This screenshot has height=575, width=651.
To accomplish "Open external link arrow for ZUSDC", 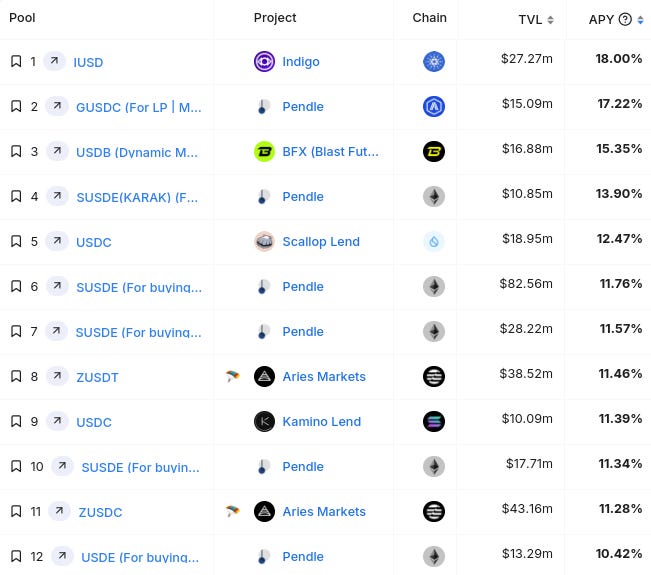I will tap(59, 511).
